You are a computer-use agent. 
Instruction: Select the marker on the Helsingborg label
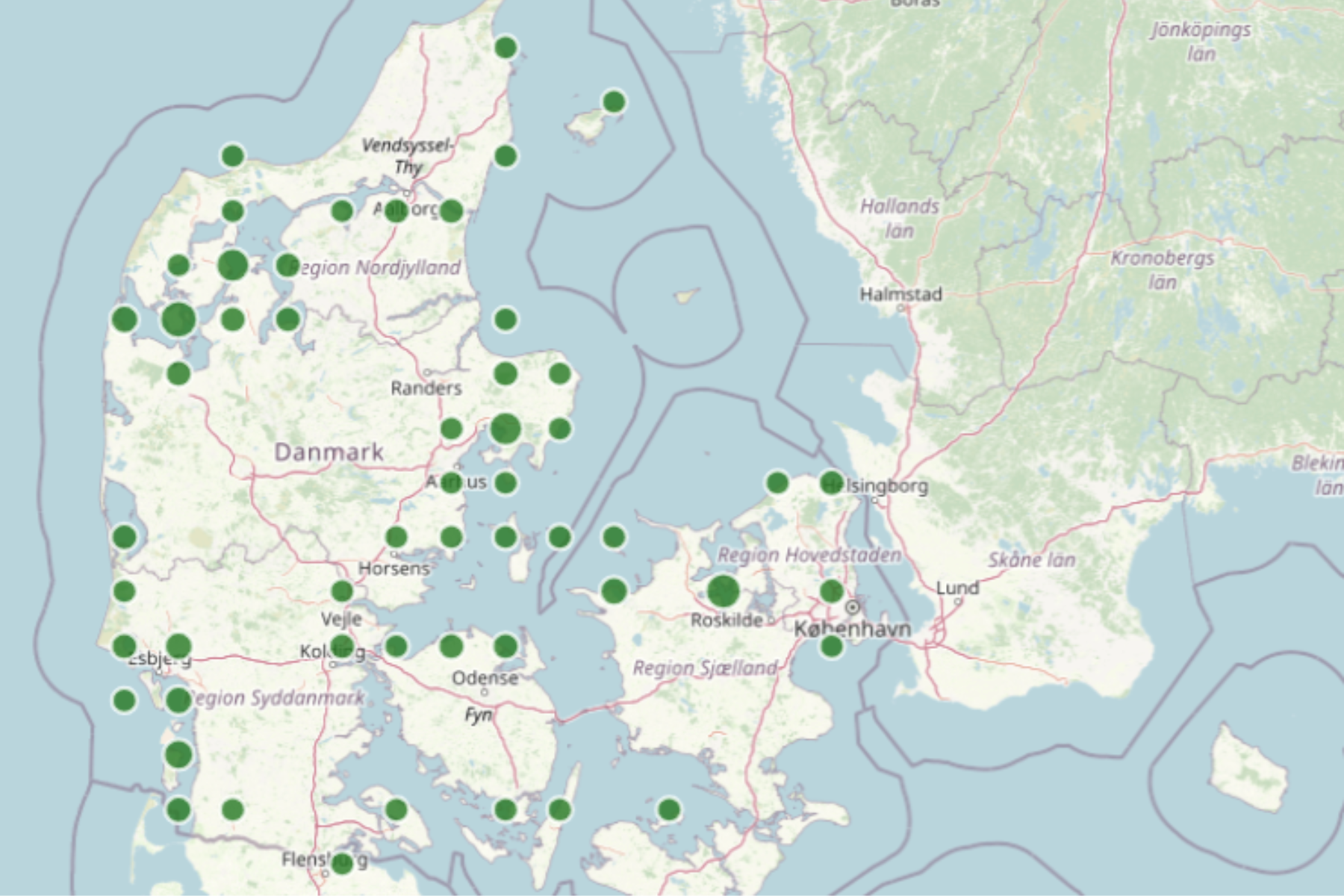pos(831,482)
